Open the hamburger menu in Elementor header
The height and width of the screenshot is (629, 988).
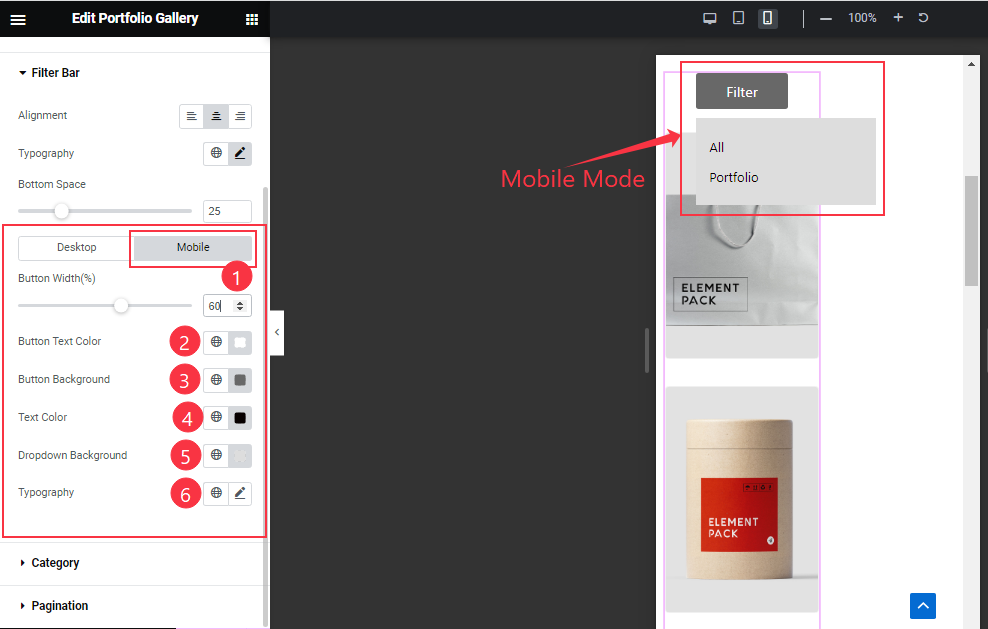click(18, 20)
